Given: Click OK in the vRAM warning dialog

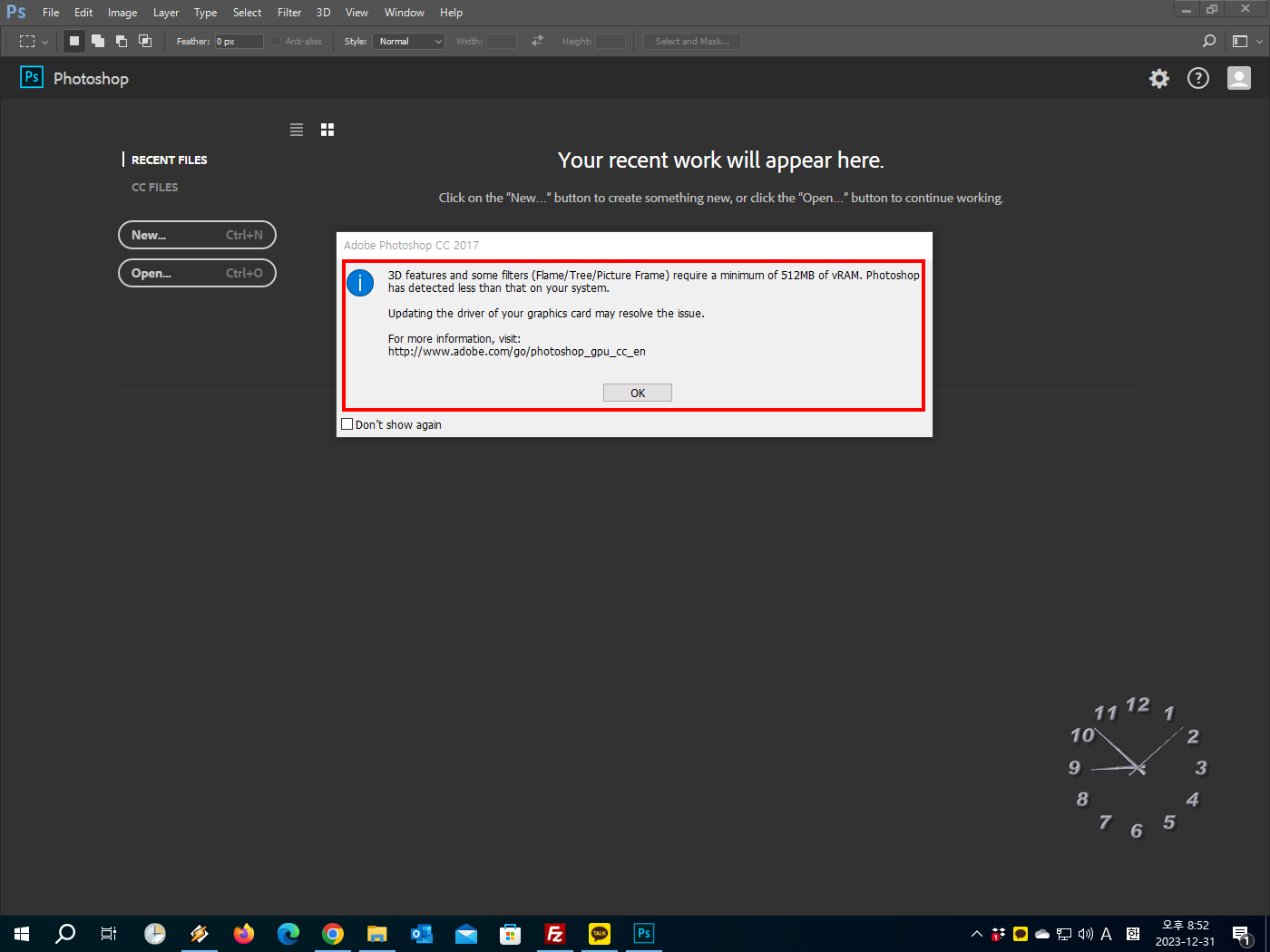Looking at the screenshot, I should click(638, 393).
